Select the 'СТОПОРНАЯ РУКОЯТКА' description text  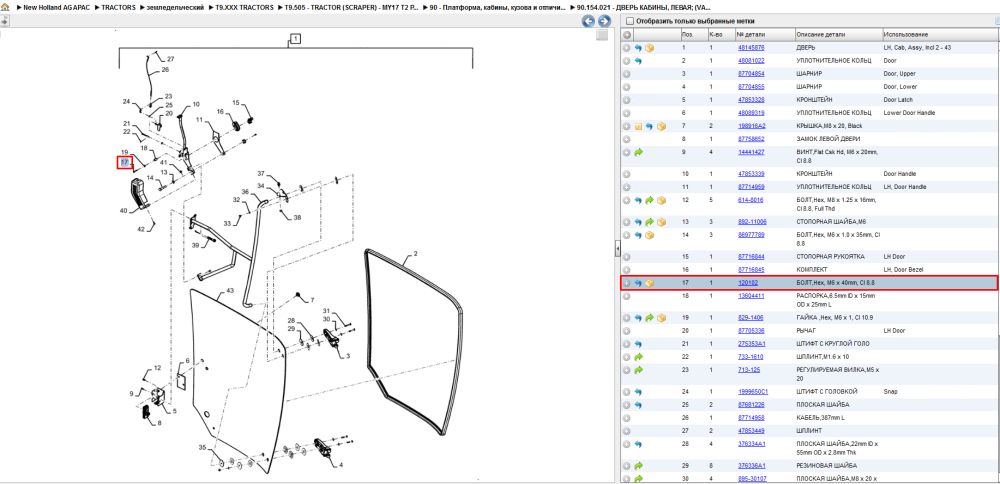831,256
